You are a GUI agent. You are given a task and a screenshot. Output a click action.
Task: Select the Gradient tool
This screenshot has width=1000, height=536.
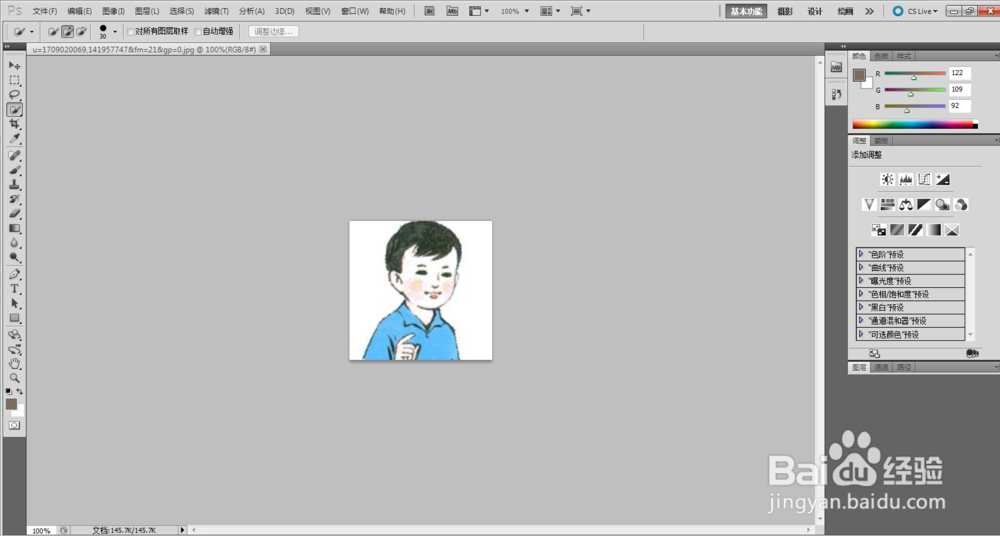point(14,229)
